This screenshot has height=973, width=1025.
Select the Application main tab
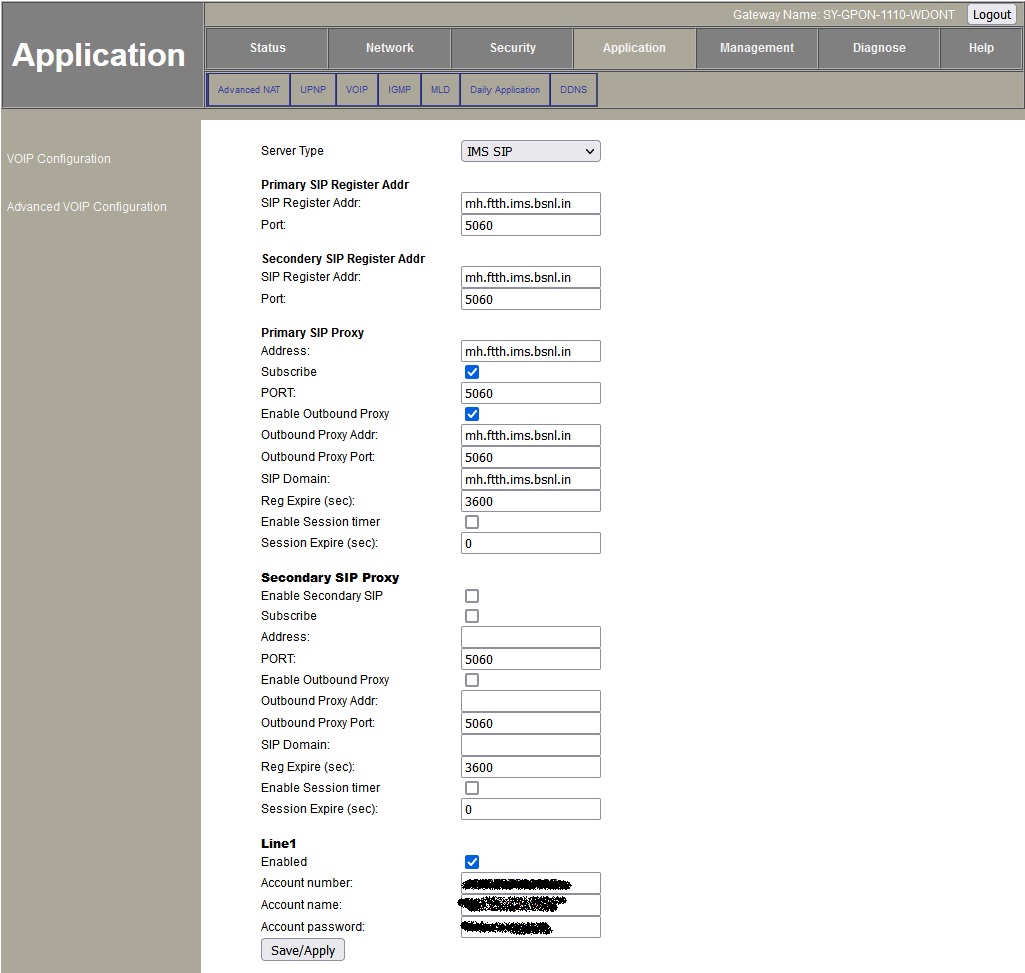pyautogui.click(x=634, y=48)
